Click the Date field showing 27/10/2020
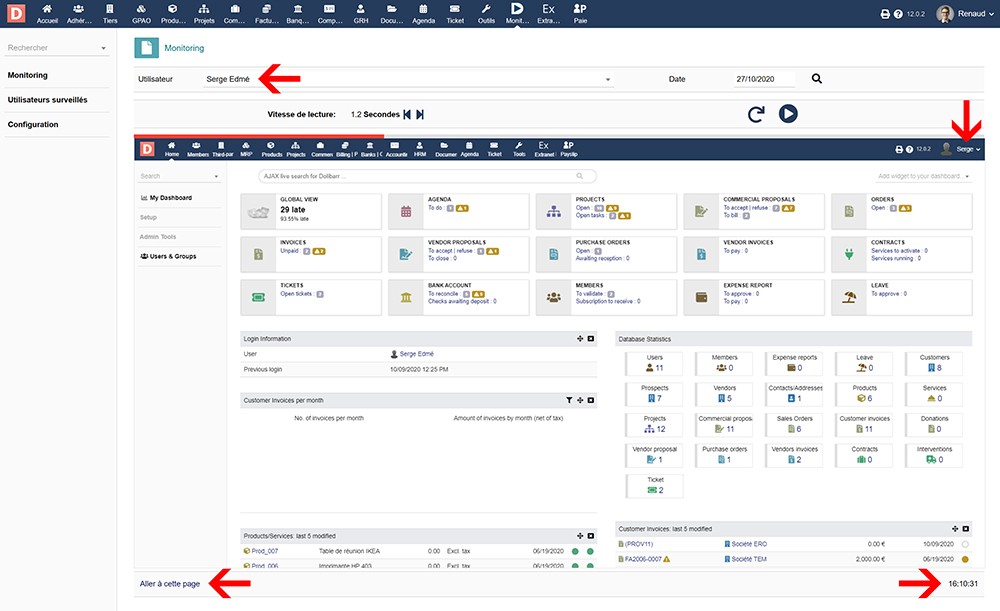The image size is (1000, 611). point(764,79)
